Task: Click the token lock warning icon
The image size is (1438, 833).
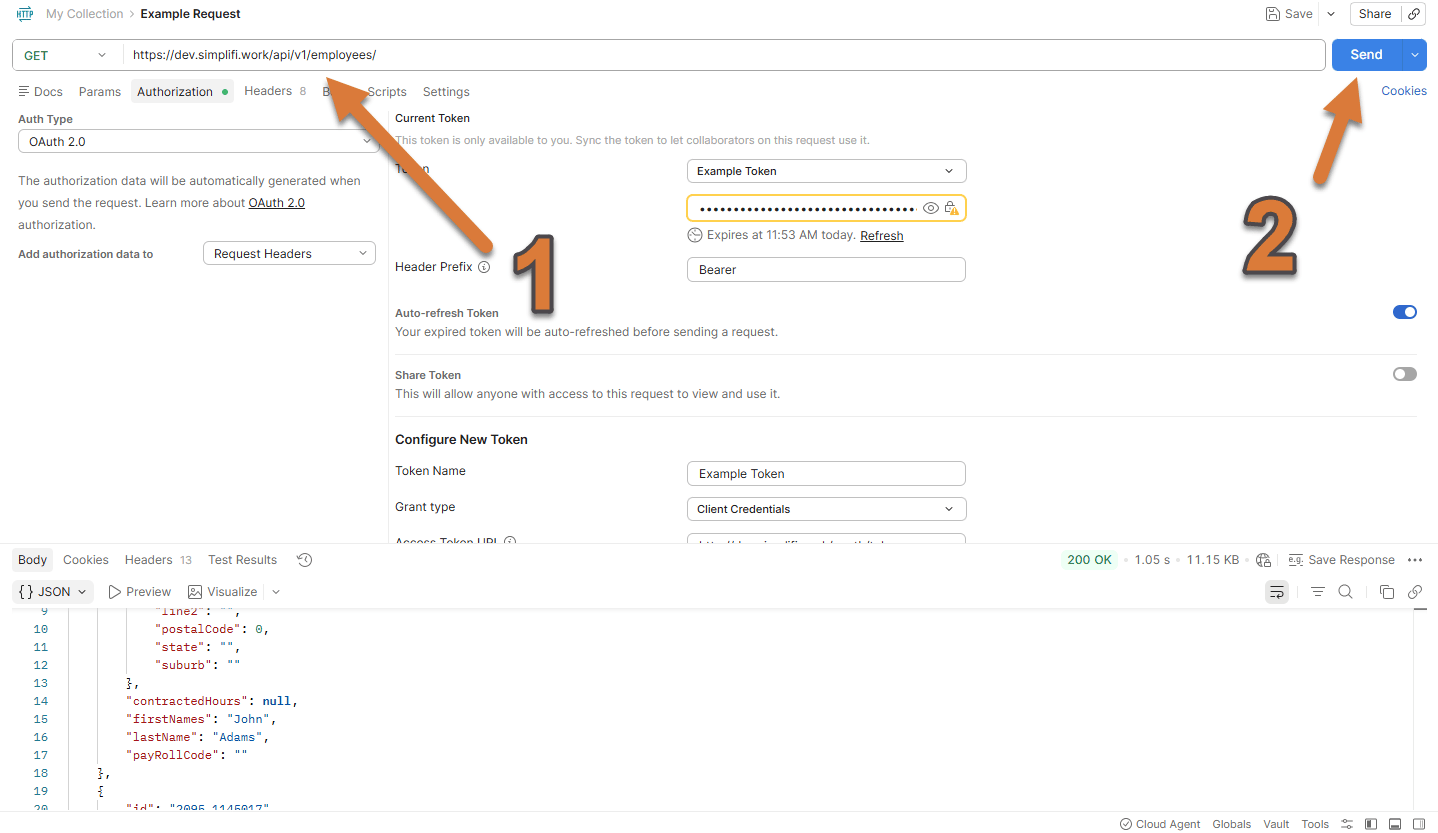Action: (x=952, y=208)
